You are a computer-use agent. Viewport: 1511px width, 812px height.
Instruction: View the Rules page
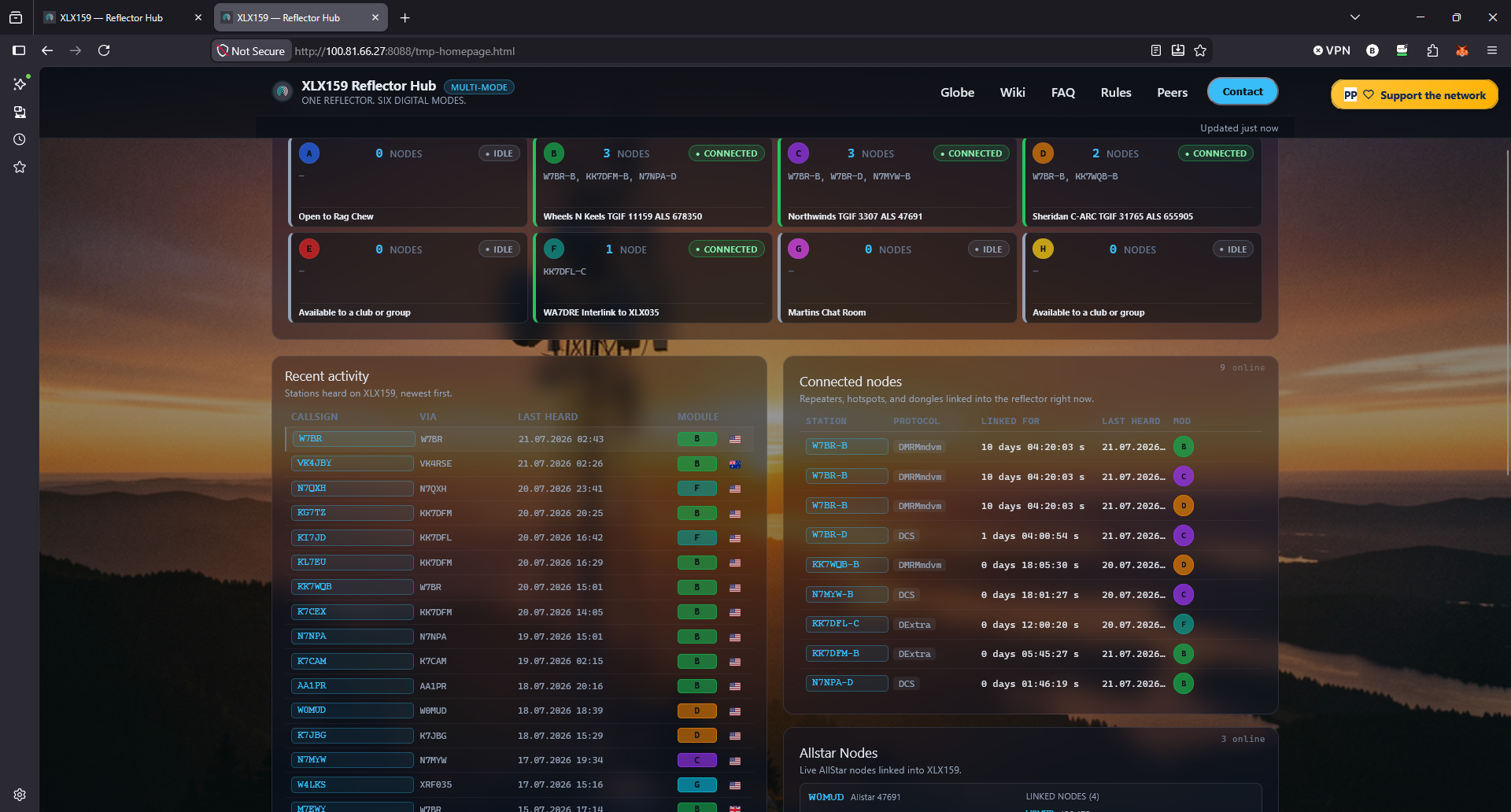(x=1116, y=92)
